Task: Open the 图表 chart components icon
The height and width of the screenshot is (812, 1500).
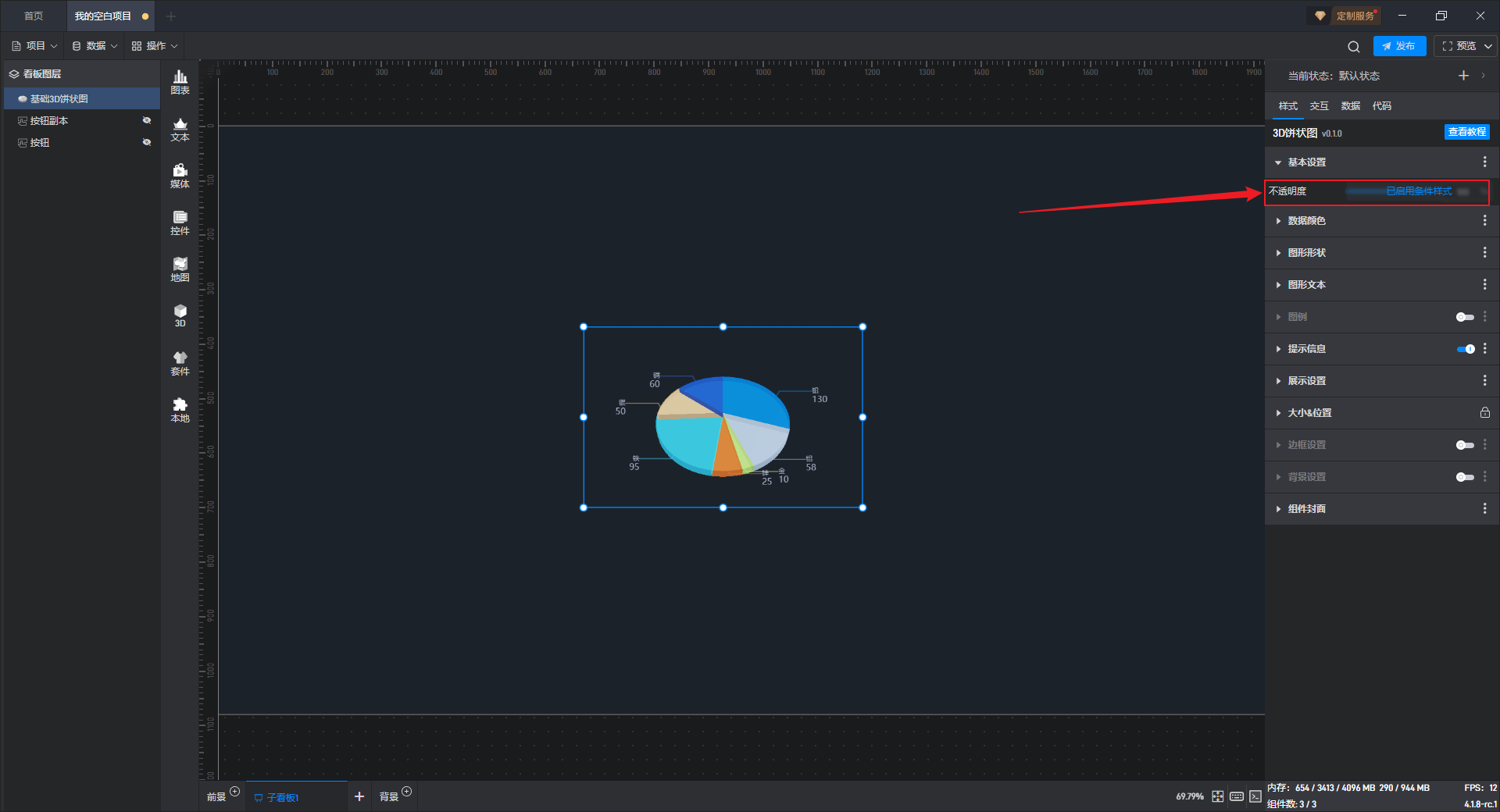Action: (x=180, y=82)
